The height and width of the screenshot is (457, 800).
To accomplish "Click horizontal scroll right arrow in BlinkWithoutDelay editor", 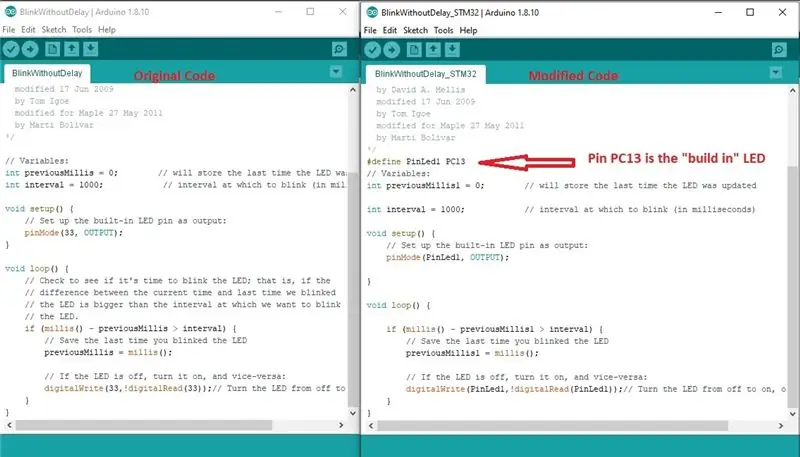I will pos(341,425).
